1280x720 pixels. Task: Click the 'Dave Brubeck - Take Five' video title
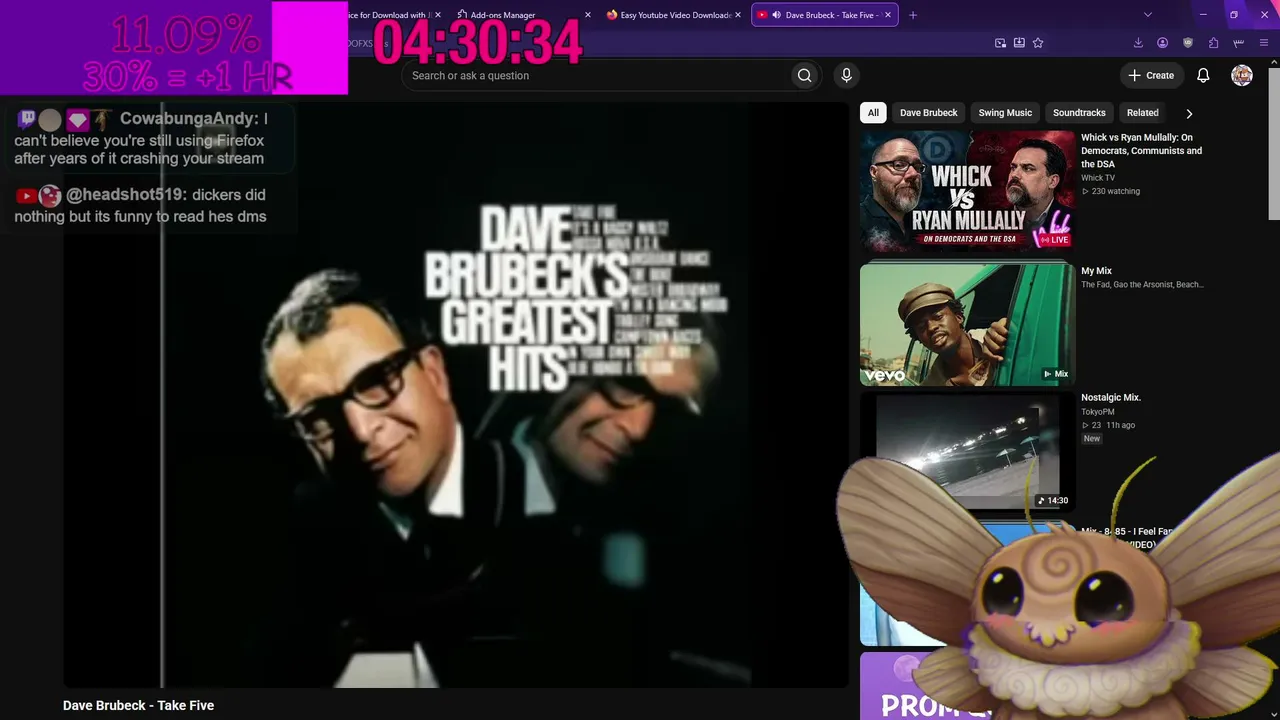tap(138, 705)
